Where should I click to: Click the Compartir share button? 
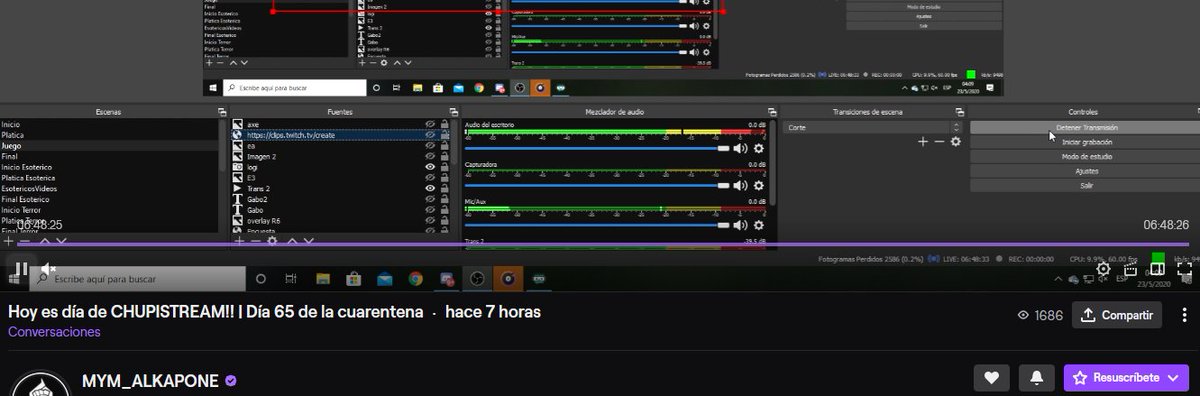(1116, 315)
